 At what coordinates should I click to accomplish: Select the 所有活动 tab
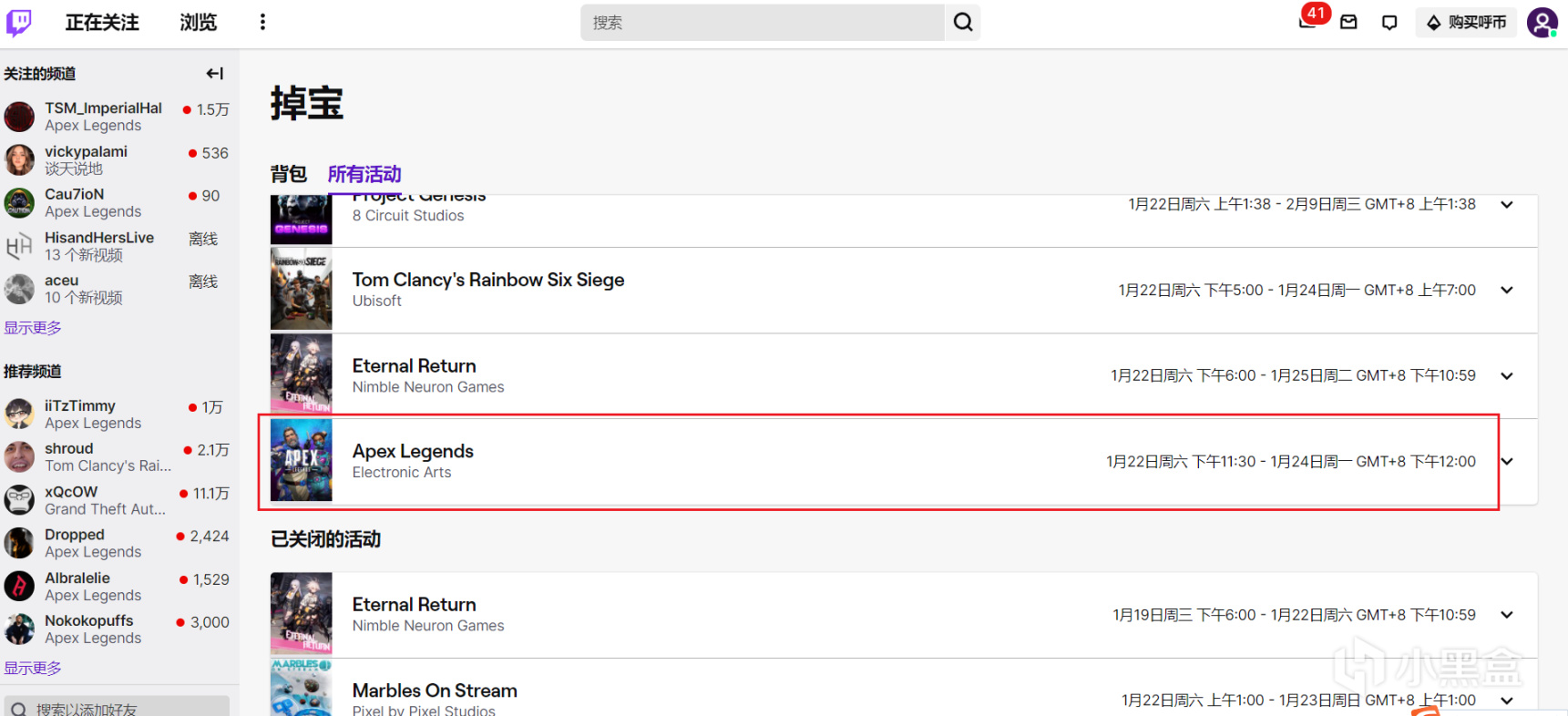click(364, 173)
